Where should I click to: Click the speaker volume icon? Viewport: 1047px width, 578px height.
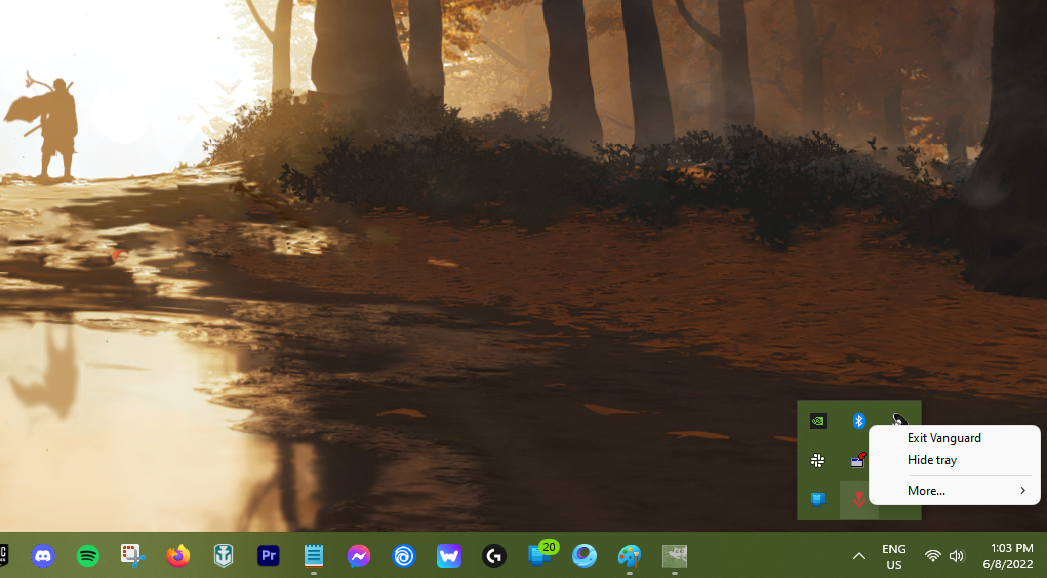(x=957, y=556)
